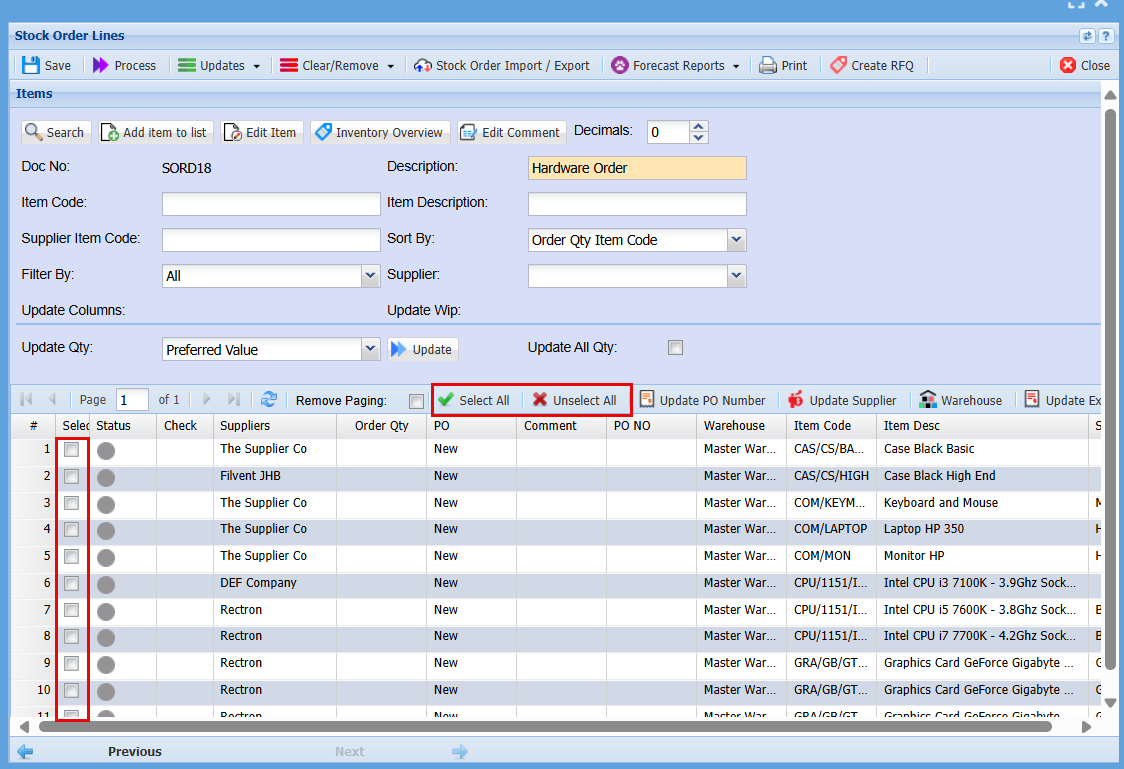Viewport: 1124px width, 769px height.
Task: Click the Item Code input field
Action: pyautogui.click(x=271, y=204)
